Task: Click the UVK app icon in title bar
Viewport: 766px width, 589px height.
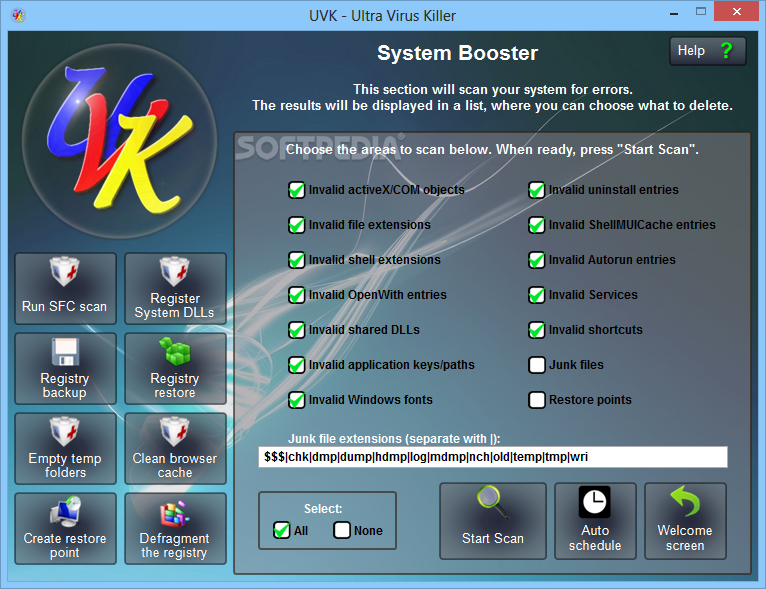Action: click(19, 15)
